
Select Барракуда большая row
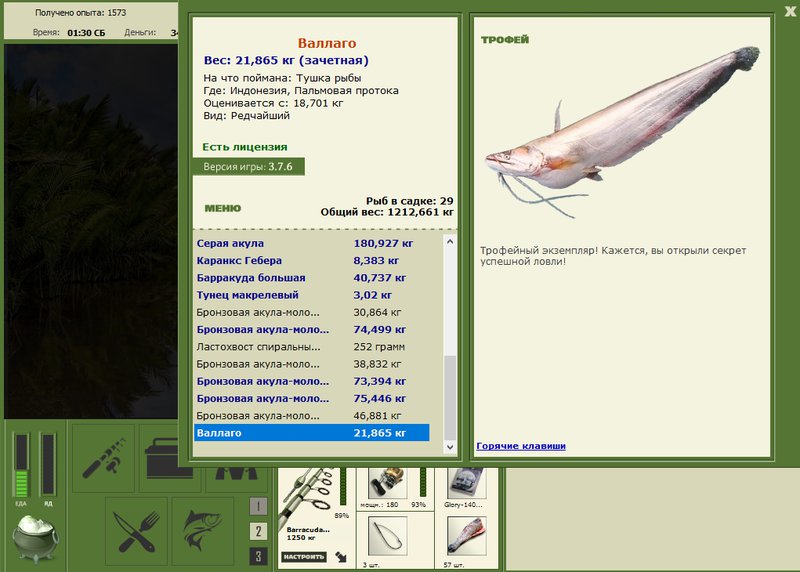click(312, 278)
